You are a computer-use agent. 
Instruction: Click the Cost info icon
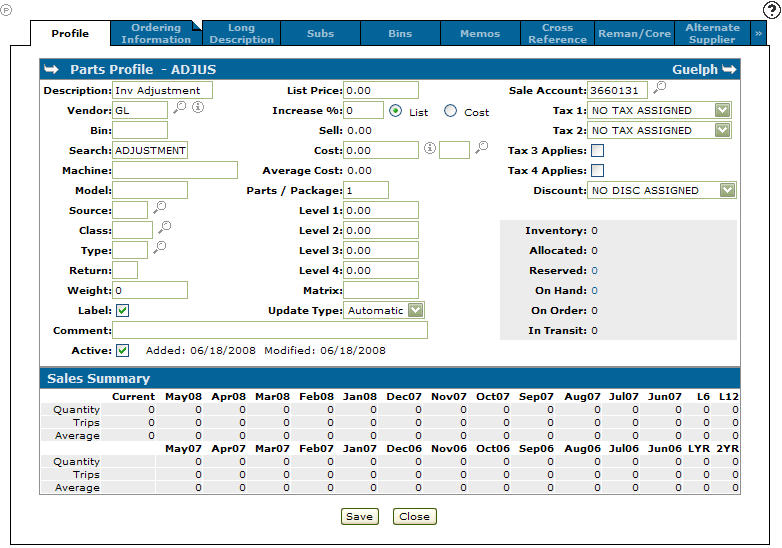click(x=429, y=149)
